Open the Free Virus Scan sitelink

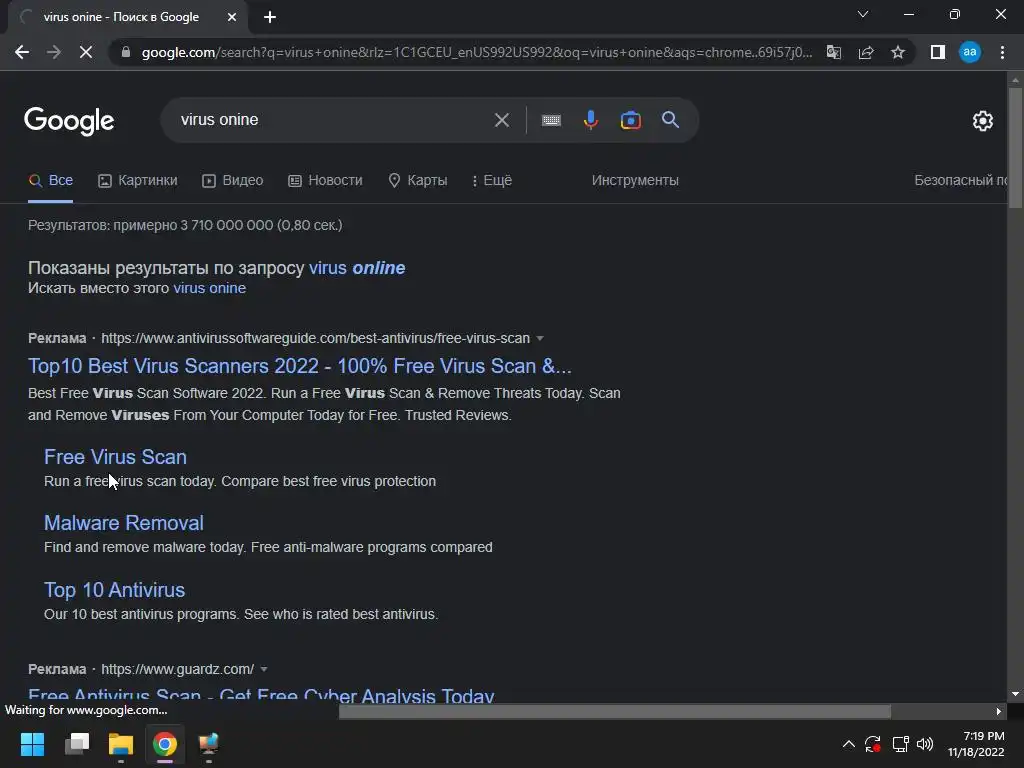coord(116,456)
